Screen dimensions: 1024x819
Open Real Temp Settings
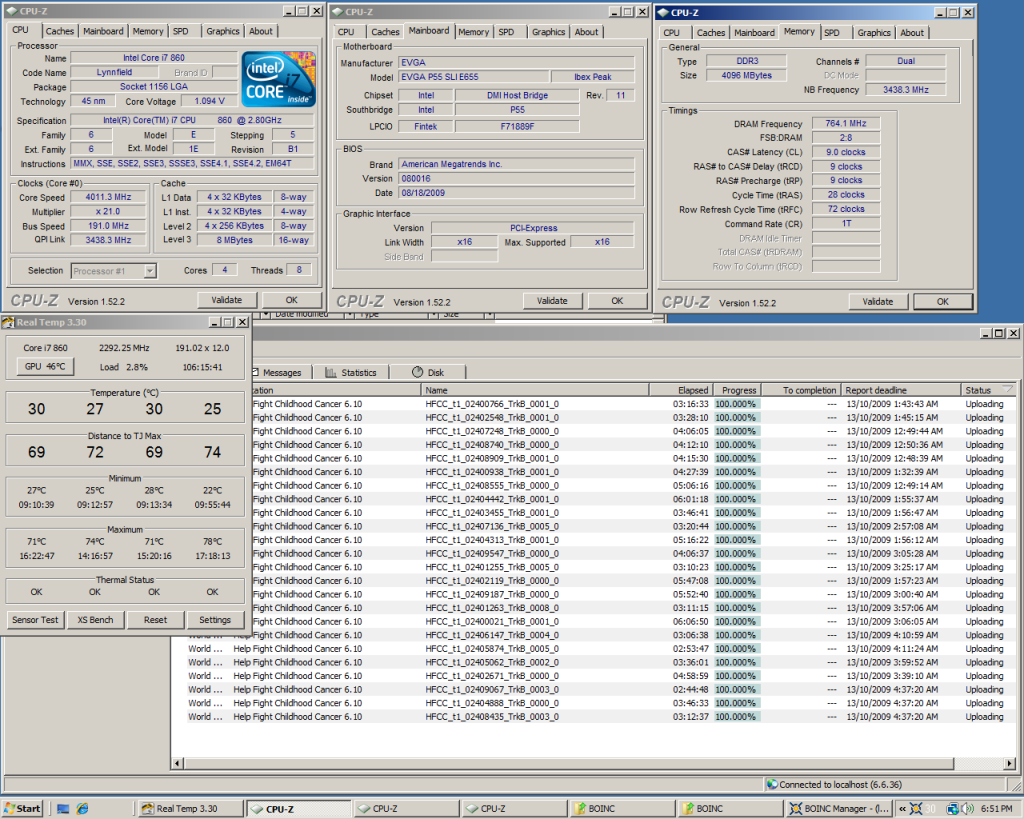(x=215, y=620)
